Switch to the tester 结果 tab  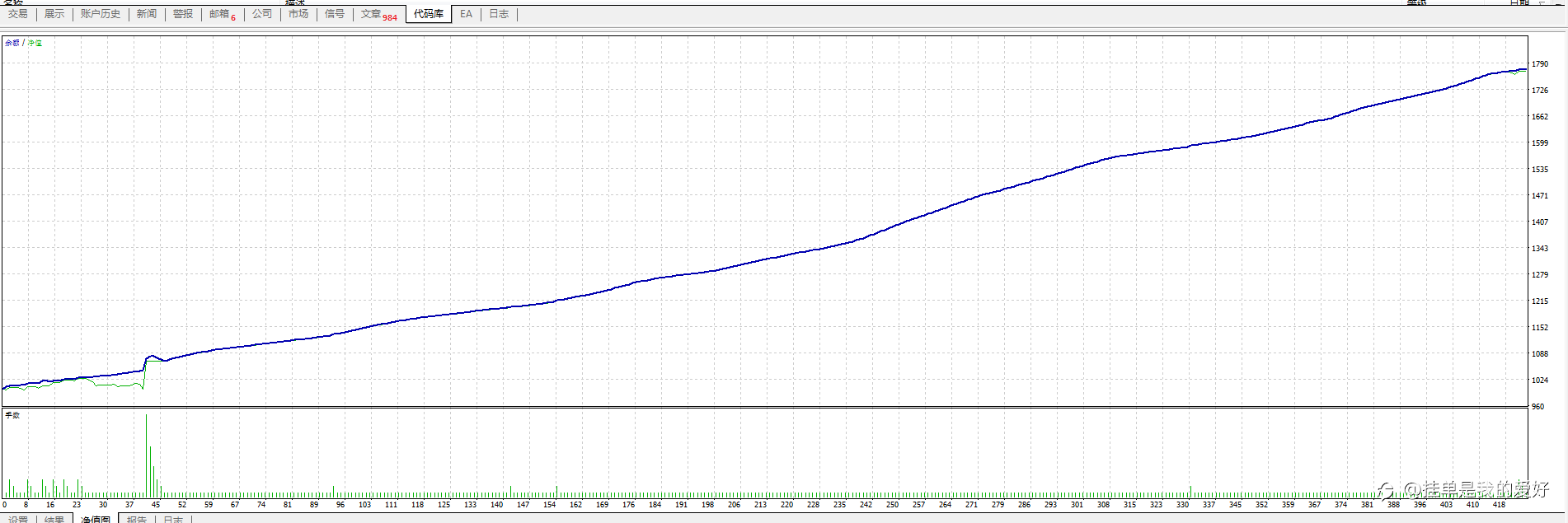point(54,519)
